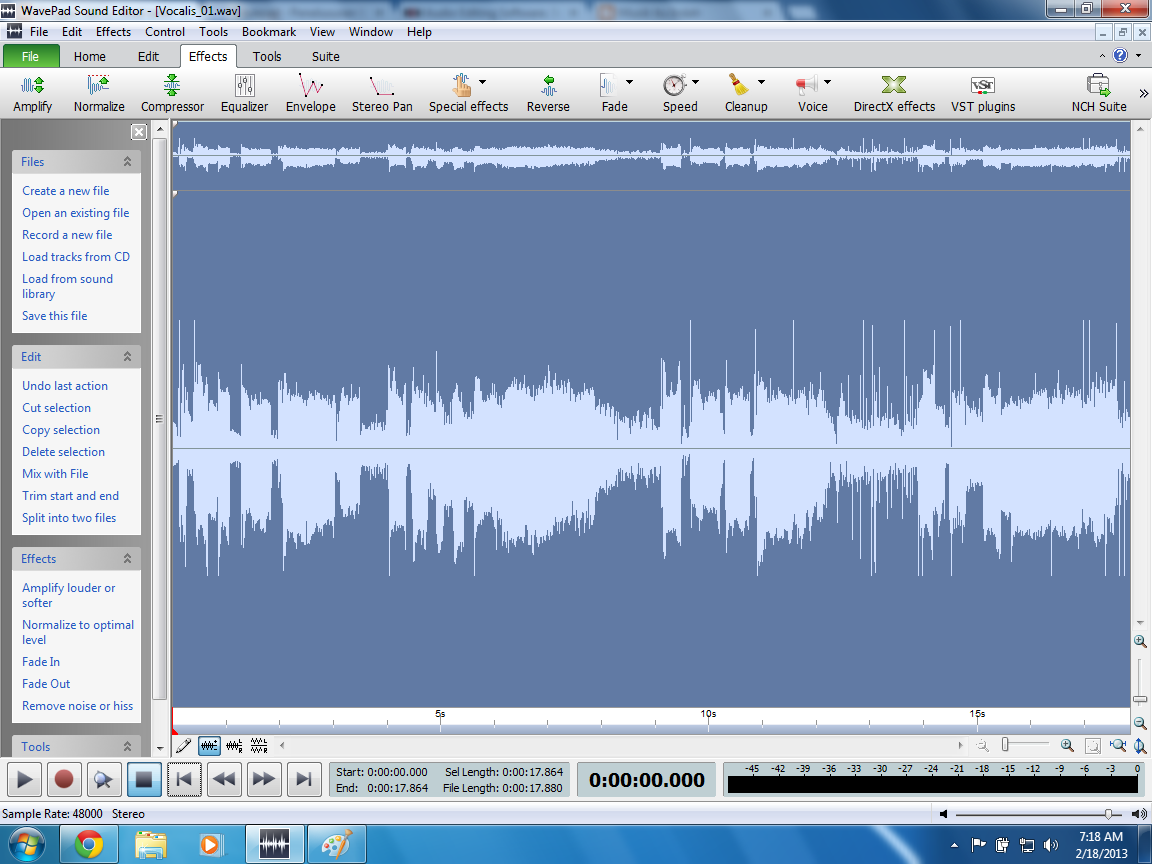
Task: Zoom in using vertical magnifier plus
Action: tap(1140, 641)
